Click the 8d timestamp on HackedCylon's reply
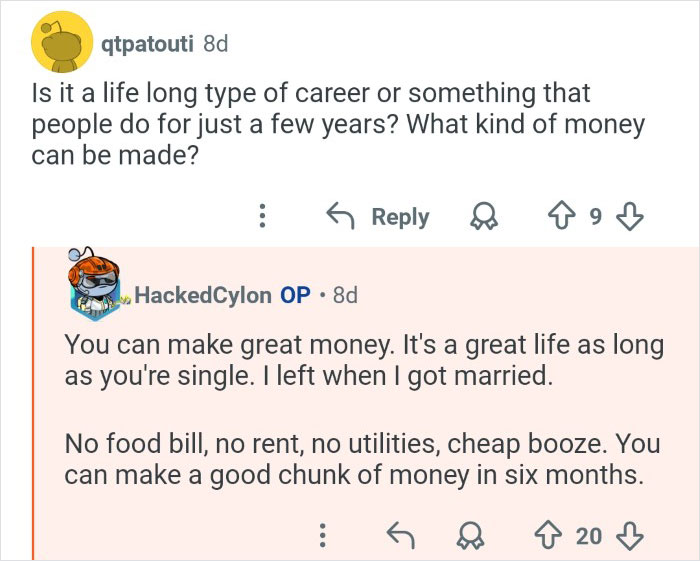700x561 pixels. point(344,294)
